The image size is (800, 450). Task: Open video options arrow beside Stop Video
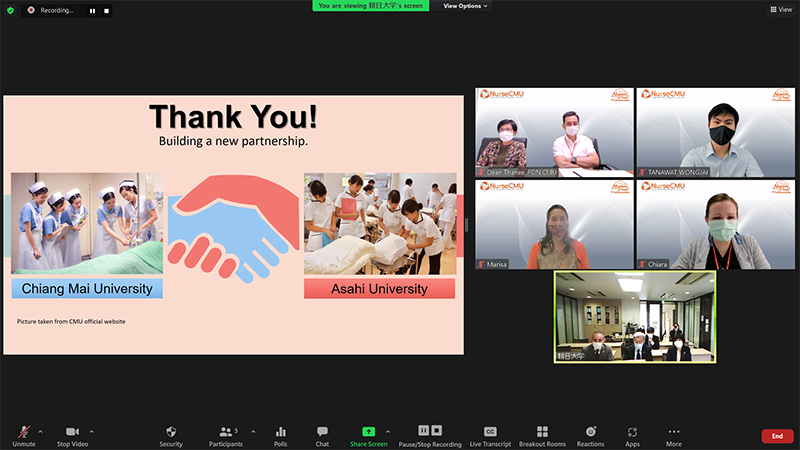(x=91, y=432)
